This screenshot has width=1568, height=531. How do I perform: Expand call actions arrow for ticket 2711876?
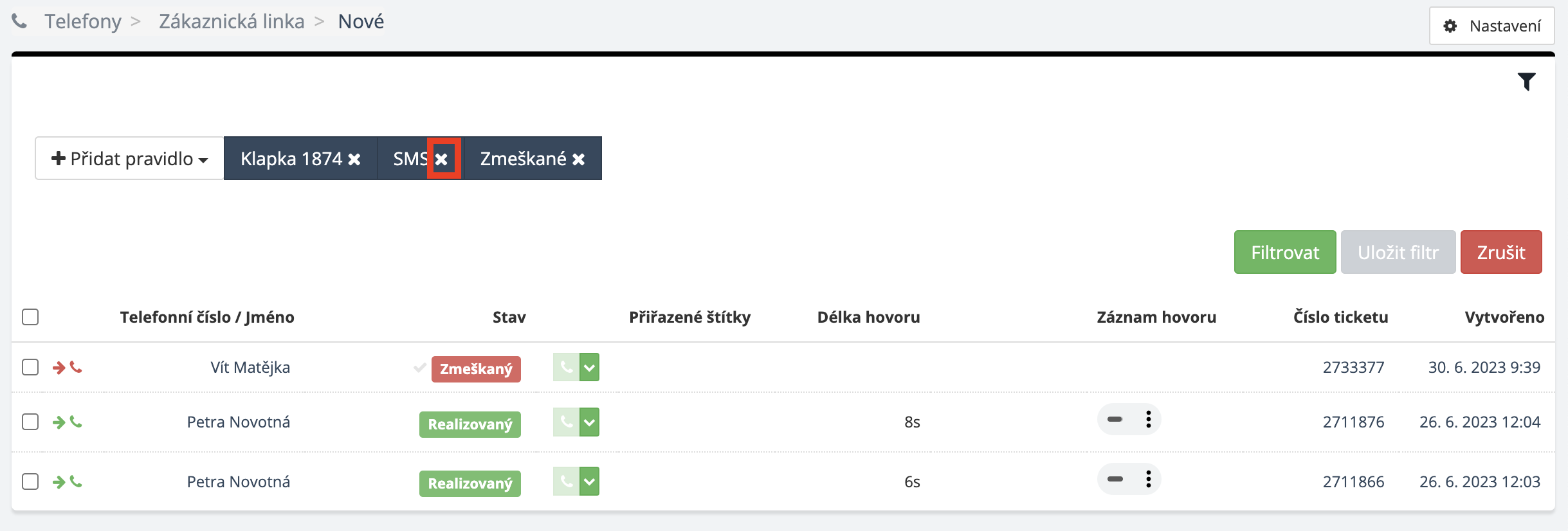click(589, 422)
